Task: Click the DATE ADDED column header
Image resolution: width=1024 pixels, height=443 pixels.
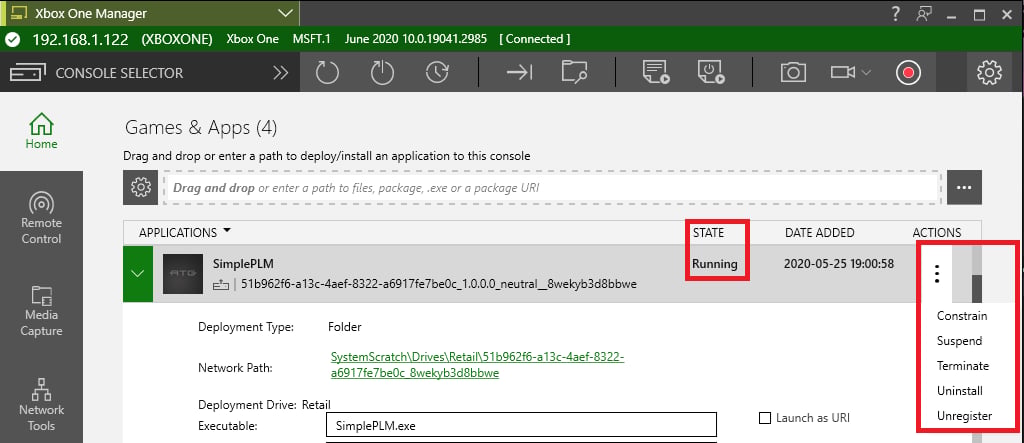Action: (x=820, y=233)
